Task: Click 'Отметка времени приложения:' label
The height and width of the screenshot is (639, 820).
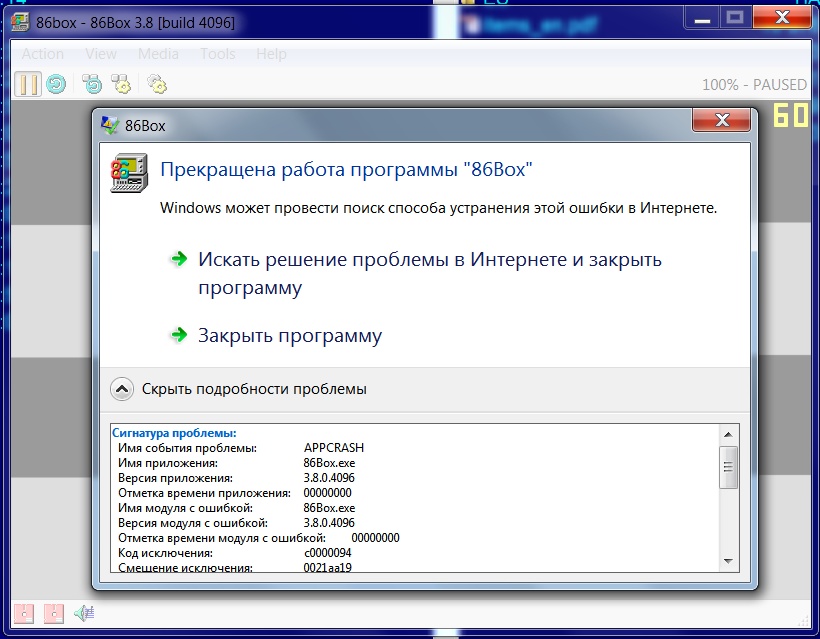Action: 204,493
